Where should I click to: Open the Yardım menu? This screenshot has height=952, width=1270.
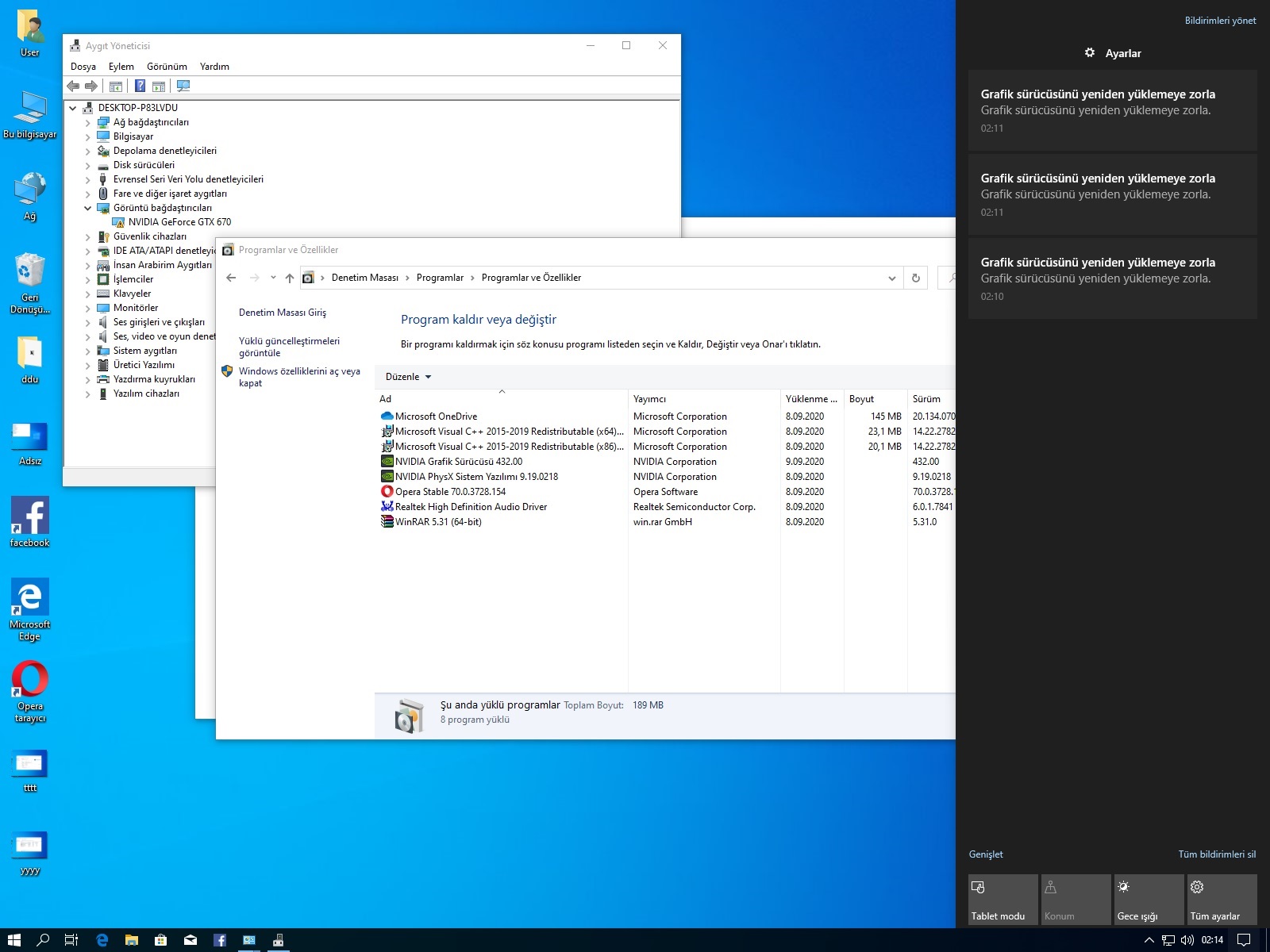point(214,67)
